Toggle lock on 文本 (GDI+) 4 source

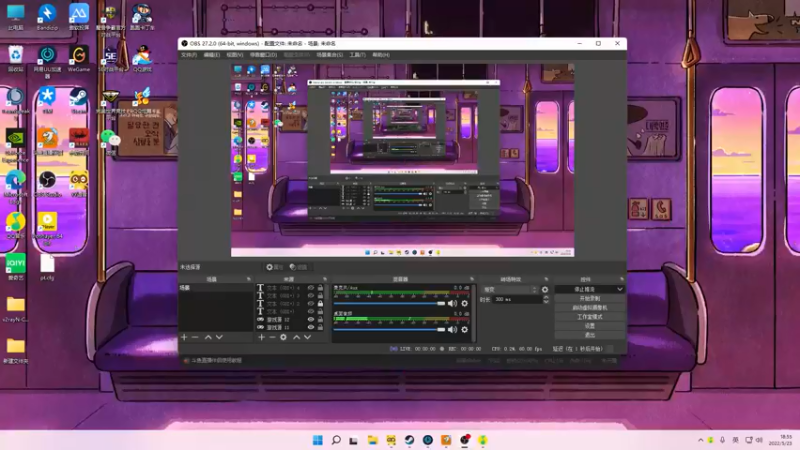tap(320, 288)
